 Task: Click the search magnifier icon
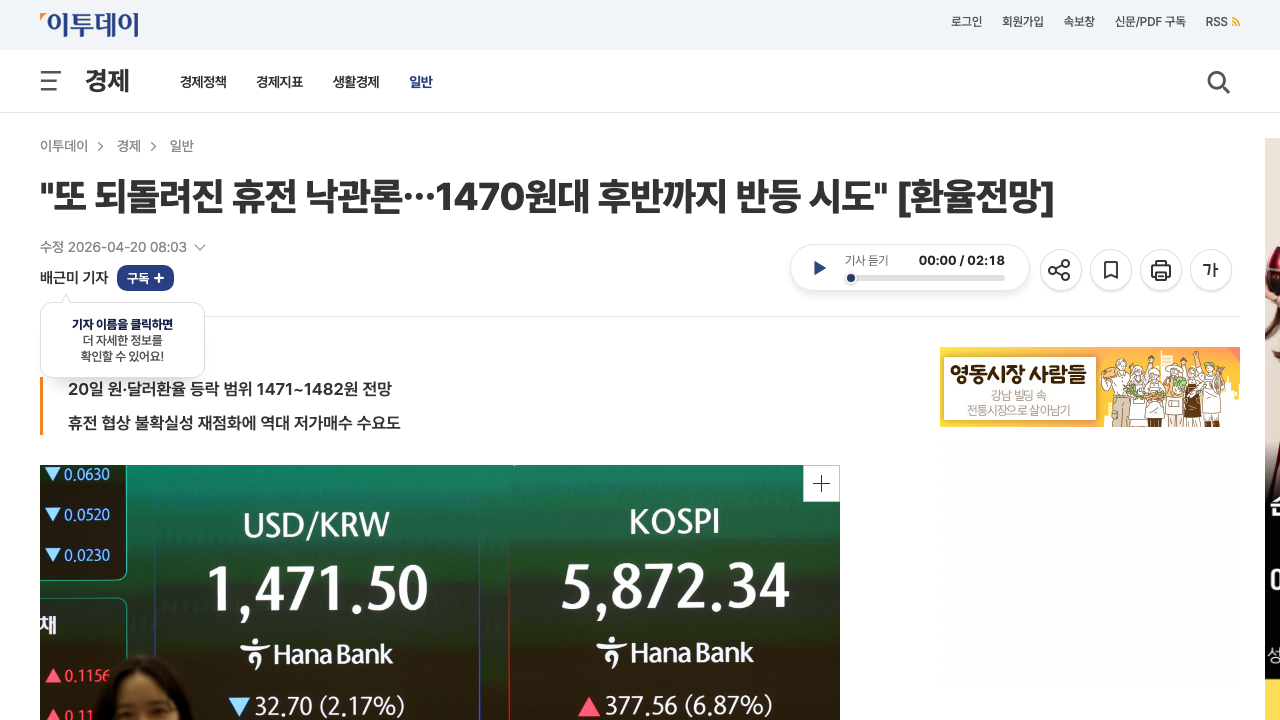click(1218, 82)
